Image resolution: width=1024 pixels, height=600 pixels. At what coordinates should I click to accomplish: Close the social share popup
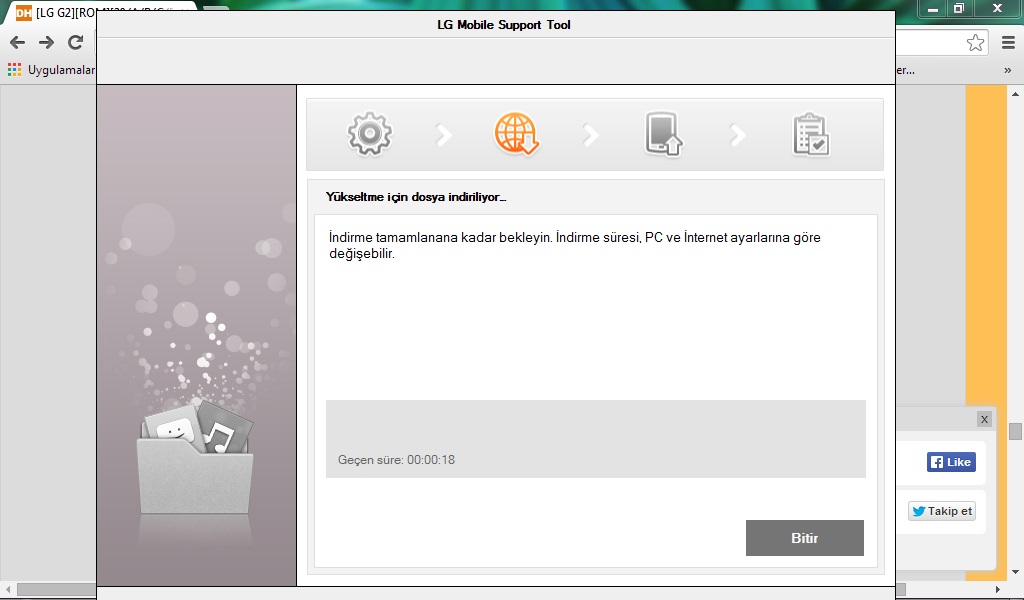pos(984,419)
